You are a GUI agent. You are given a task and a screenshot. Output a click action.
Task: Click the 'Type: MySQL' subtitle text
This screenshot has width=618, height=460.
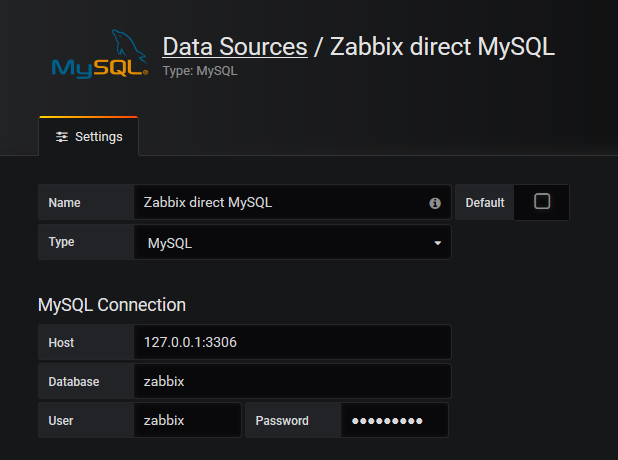[200, 71]
